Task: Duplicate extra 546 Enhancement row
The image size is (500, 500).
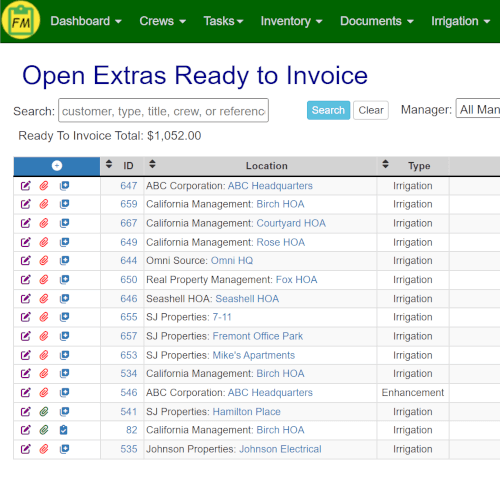Action: click(64, 392)
